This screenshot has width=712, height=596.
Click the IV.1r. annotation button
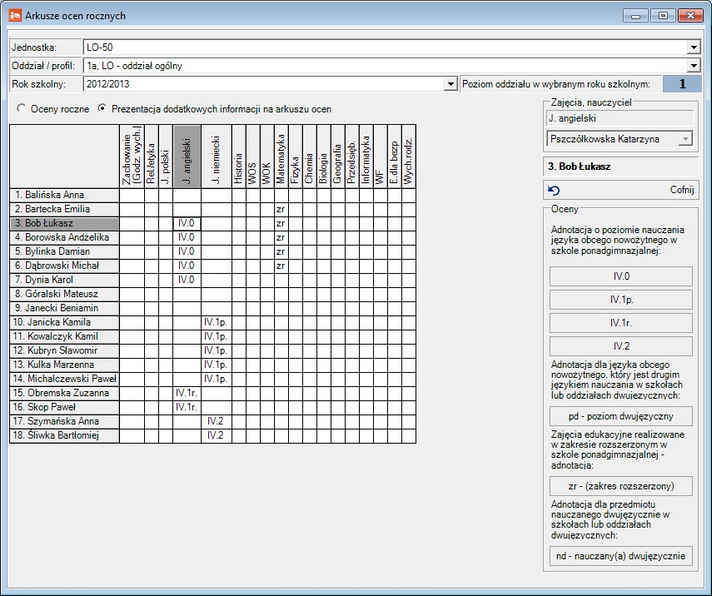(x=621, y=323)
